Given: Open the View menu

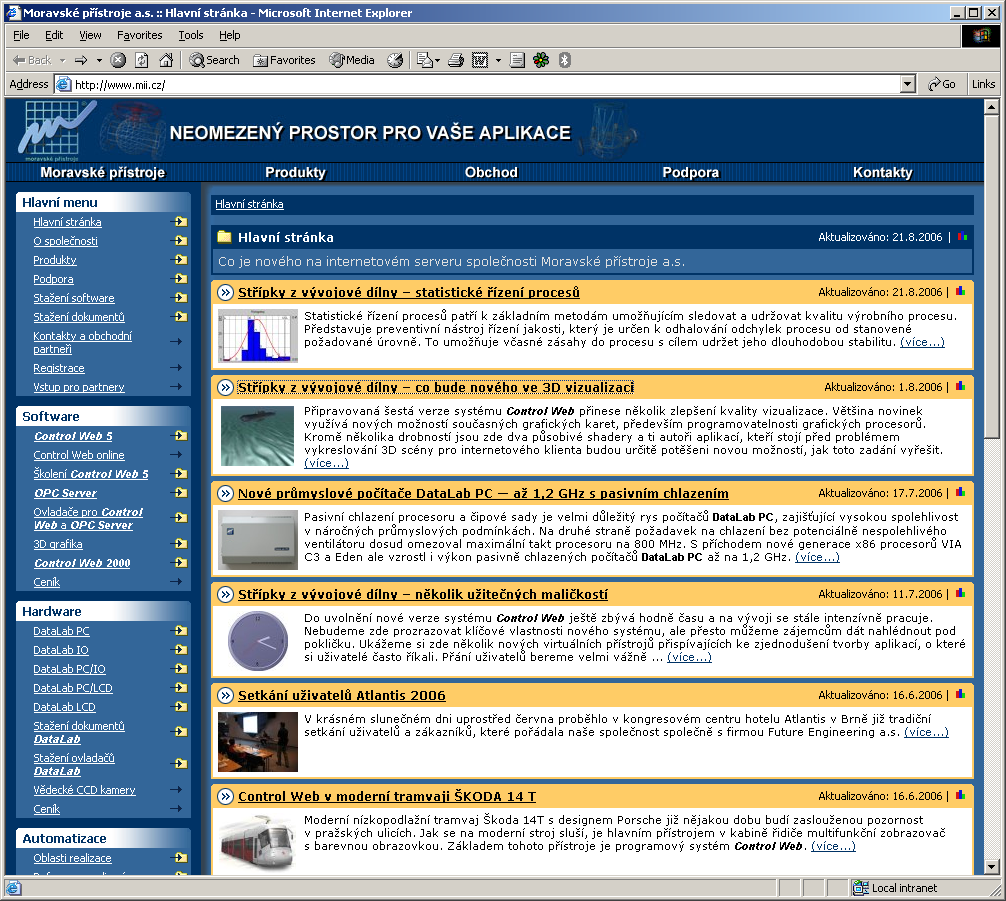Looking at the screenshot, I should coord(90,35).
